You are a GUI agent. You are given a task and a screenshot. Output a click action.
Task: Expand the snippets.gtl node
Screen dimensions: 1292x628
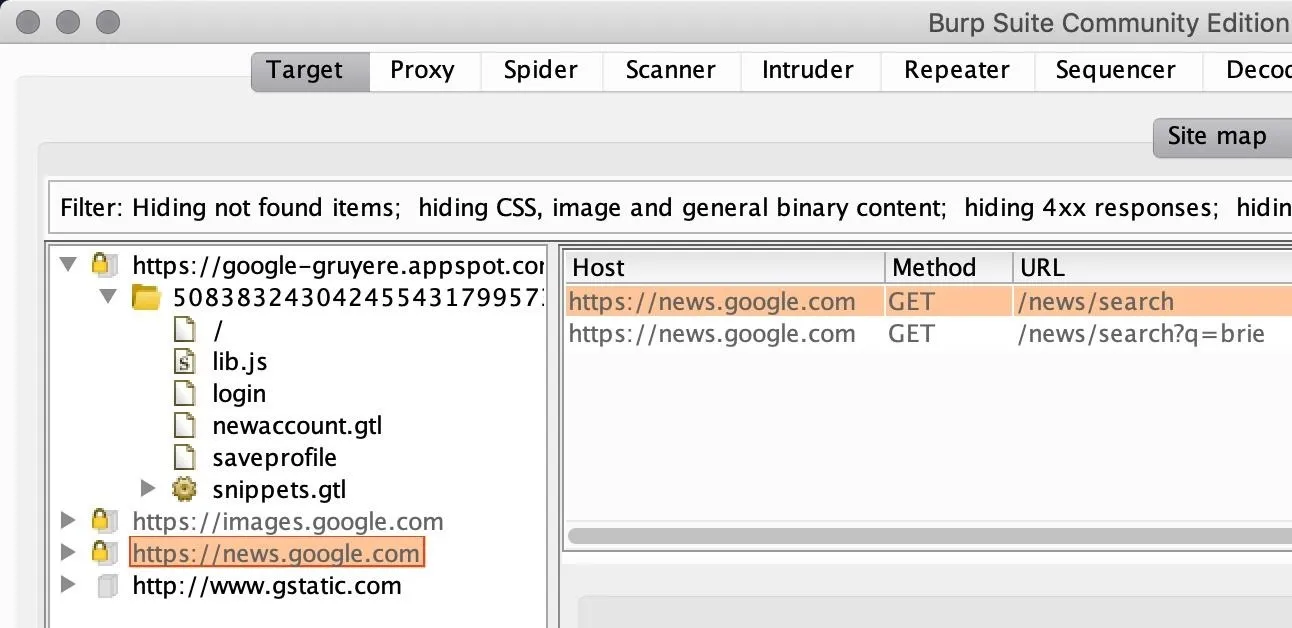tap(149, 489)
